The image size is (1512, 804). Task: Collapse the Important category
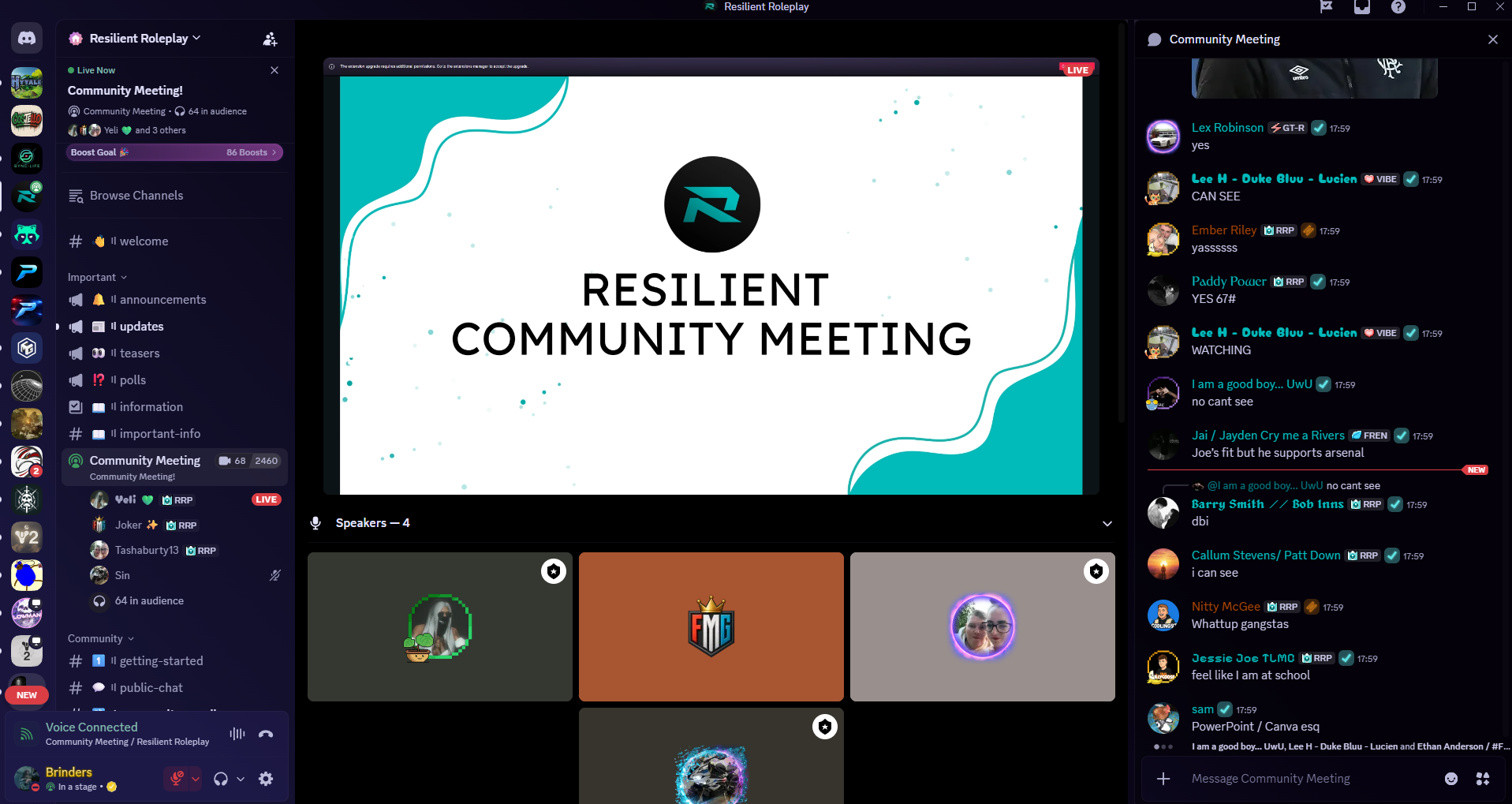pos(97,277)
